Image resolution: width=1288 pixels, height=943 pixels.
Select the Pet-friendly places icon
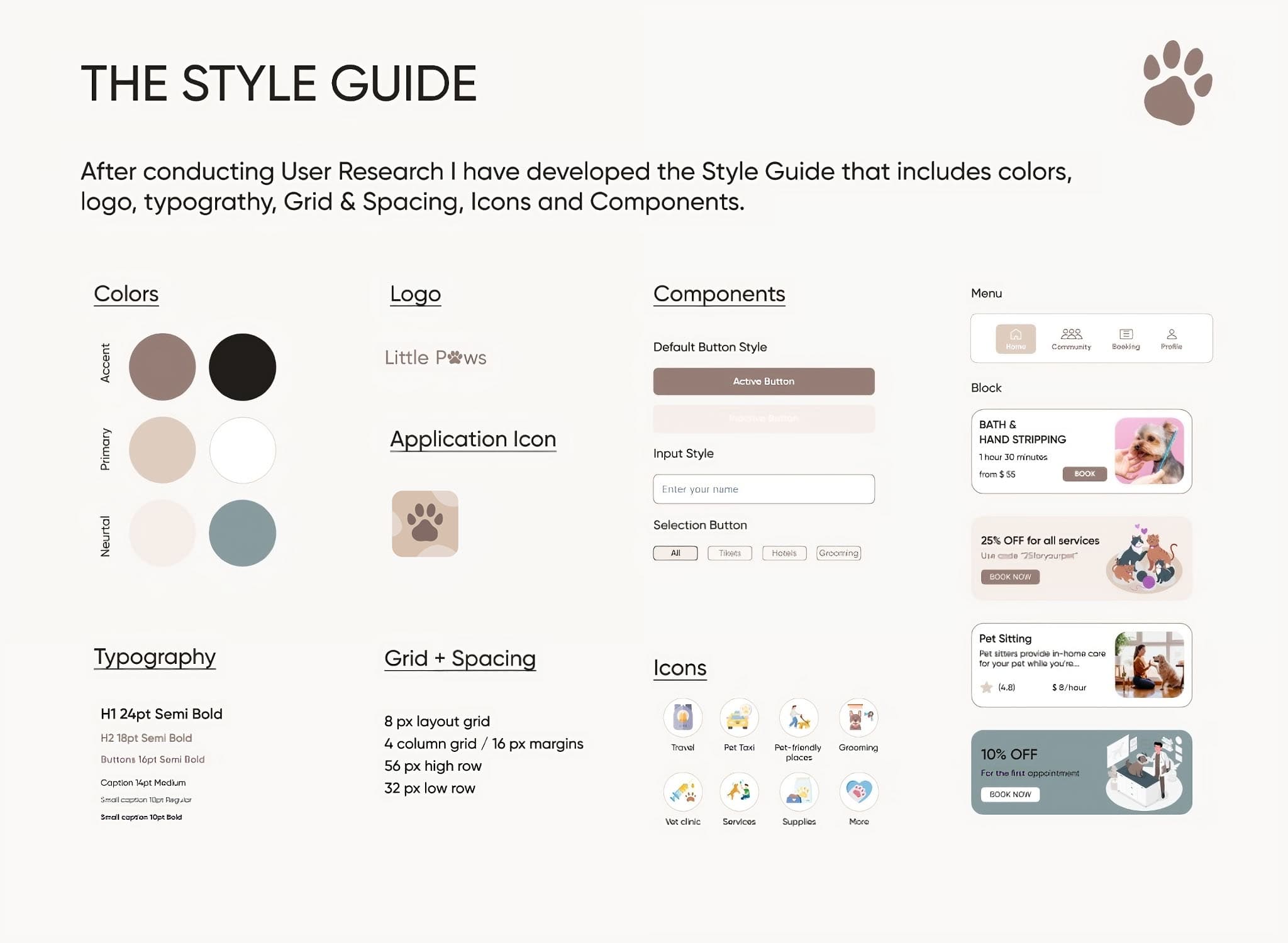click(x=799, y=718)
